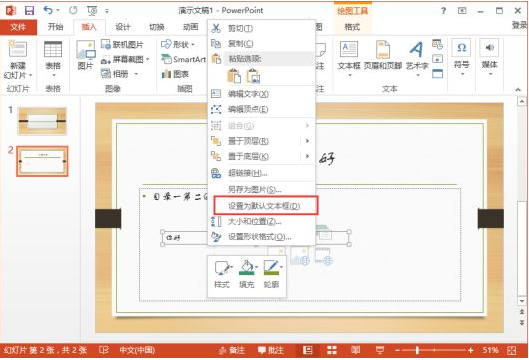The width and height of the screenshot is (529, 360).
Task: Open 大小和位置 size and position
Action: point(261,221)
